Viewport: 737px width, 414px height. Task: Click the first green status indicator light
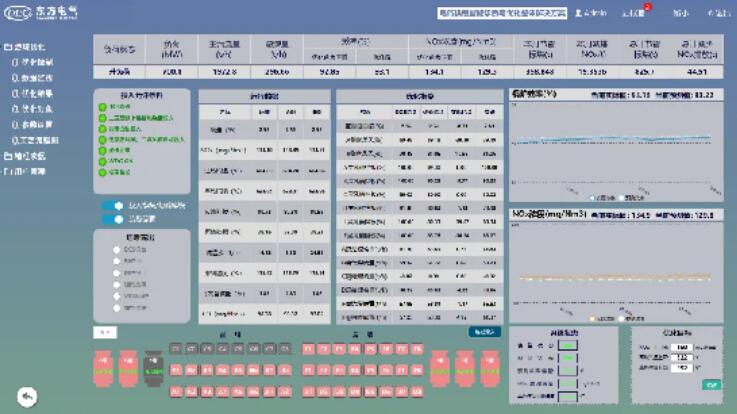102,103
